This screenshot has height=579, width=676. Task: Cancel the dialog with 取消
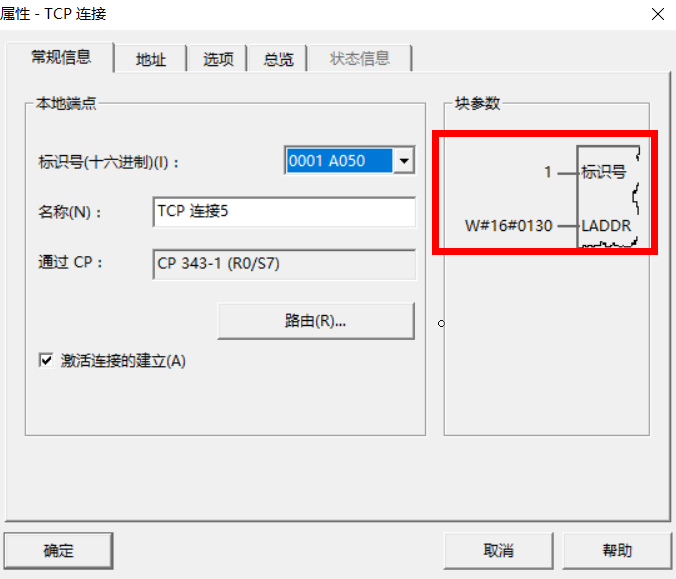click(x=498, y=550)
